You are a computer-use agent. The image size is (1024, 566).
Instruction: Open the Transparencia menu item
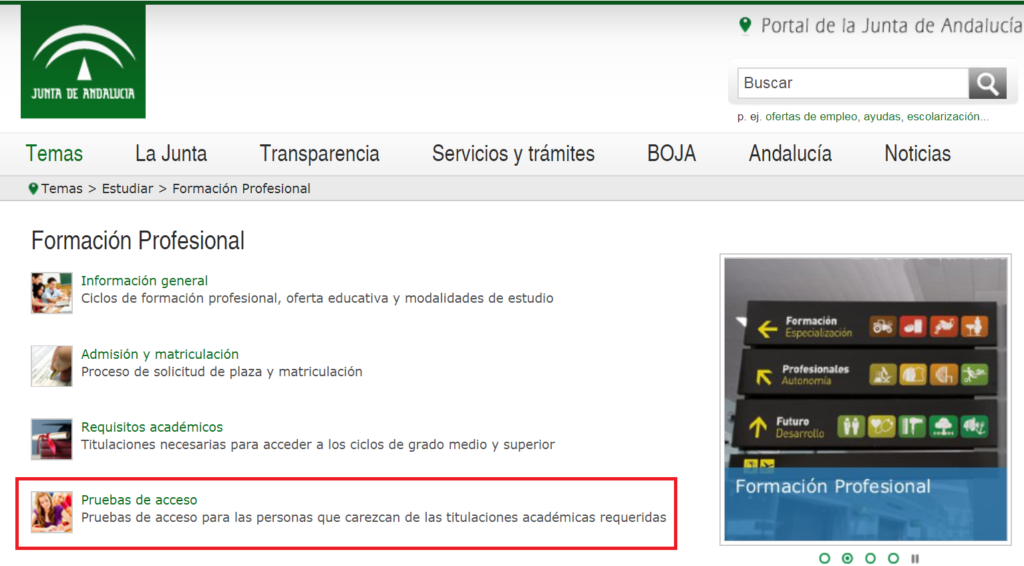pos(319,154)
